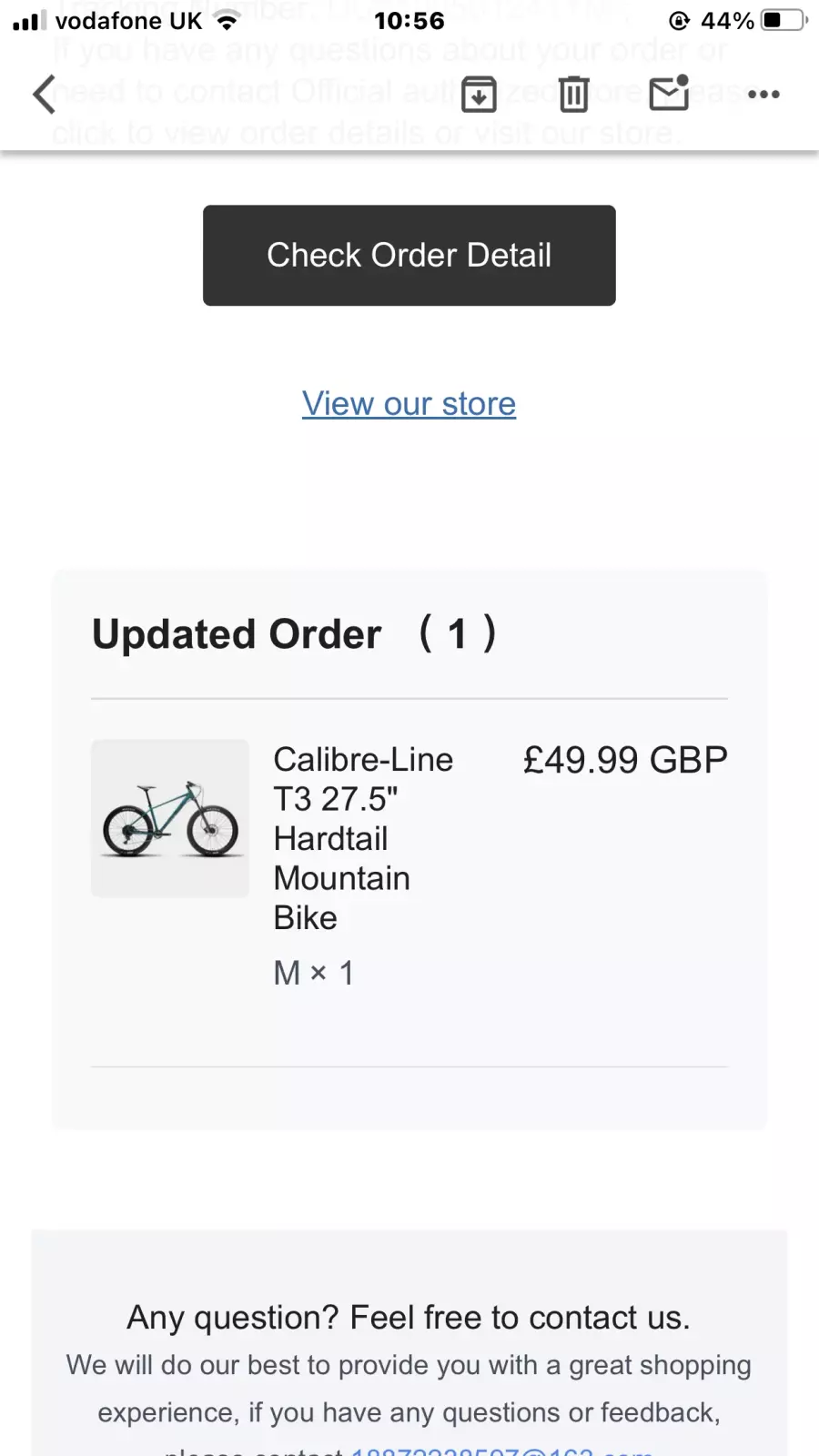
Task: Open the three-dot more options menu
Action: [763, 94]
